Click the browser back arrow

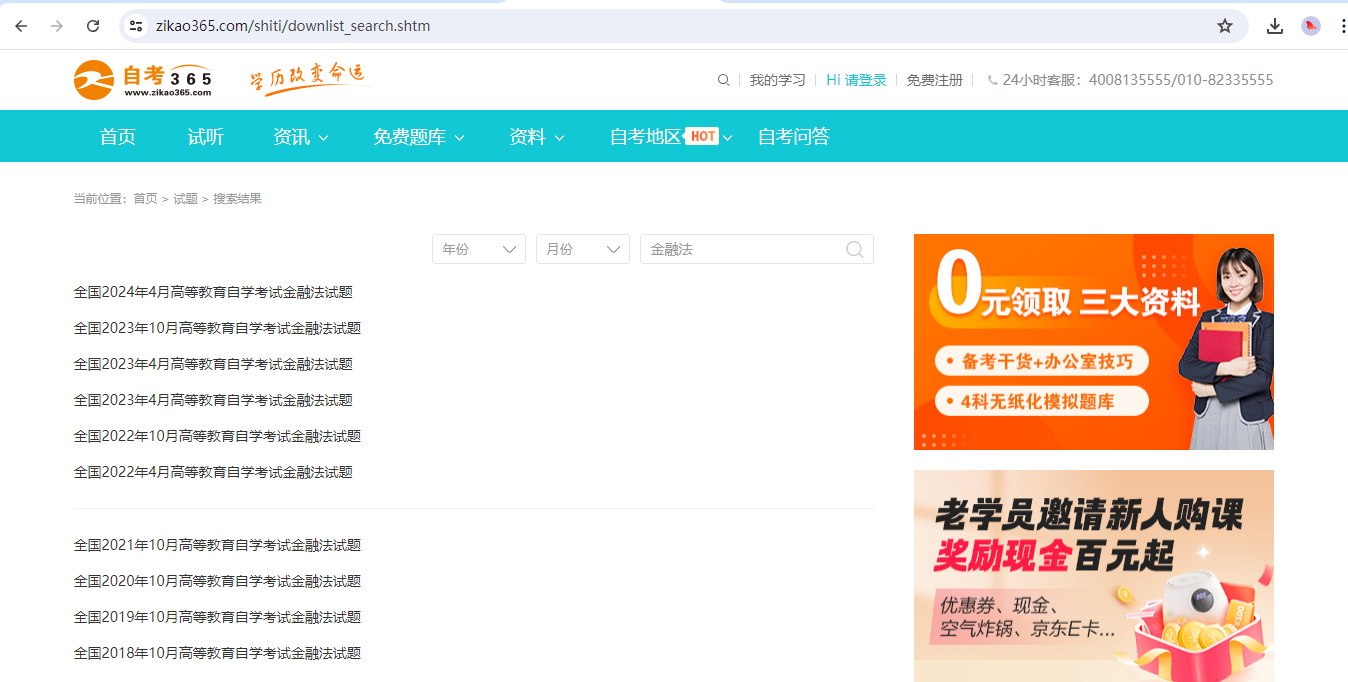pos(21,26)
